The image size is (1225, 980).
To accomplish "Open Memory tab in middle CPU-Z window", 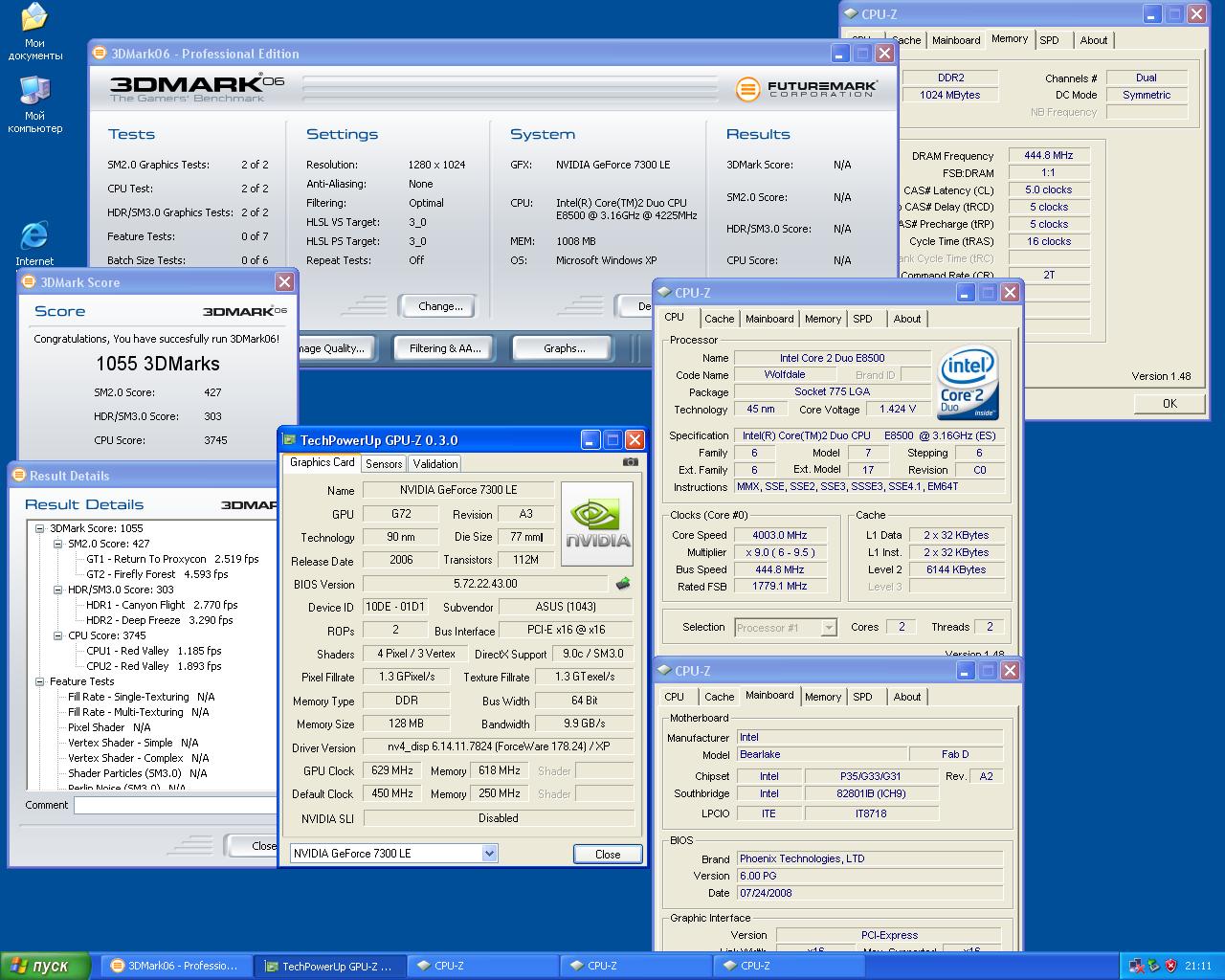I will point(823,319).
